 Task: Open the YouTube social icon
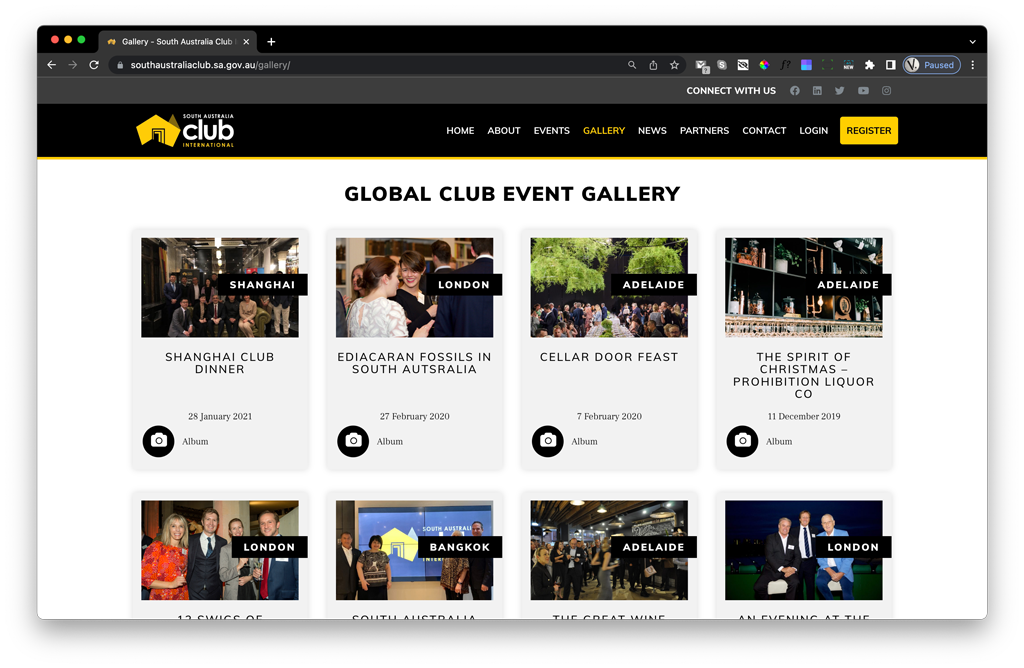(863, 91)
